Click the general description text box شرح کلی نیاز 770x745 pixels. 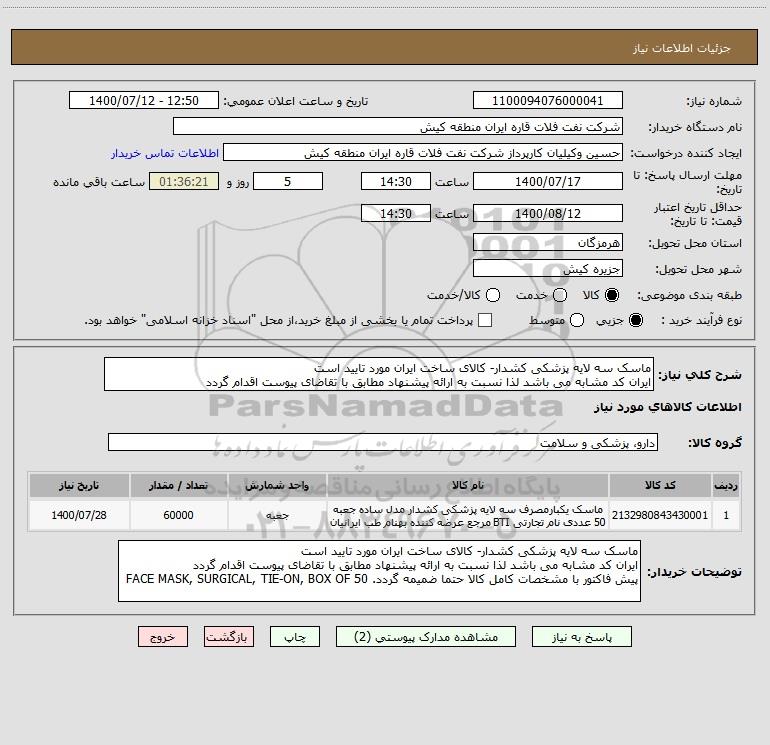click(379, 375)
